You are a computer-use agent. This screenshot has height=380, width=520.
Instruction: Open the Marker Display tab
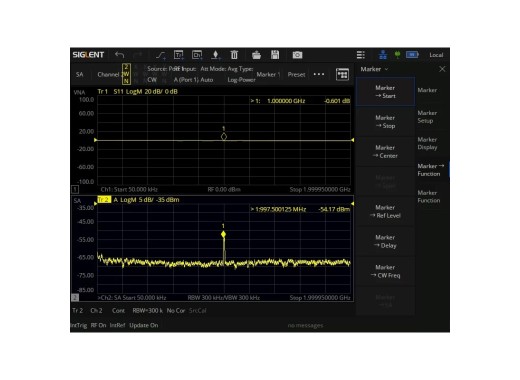tap(427, 143)
